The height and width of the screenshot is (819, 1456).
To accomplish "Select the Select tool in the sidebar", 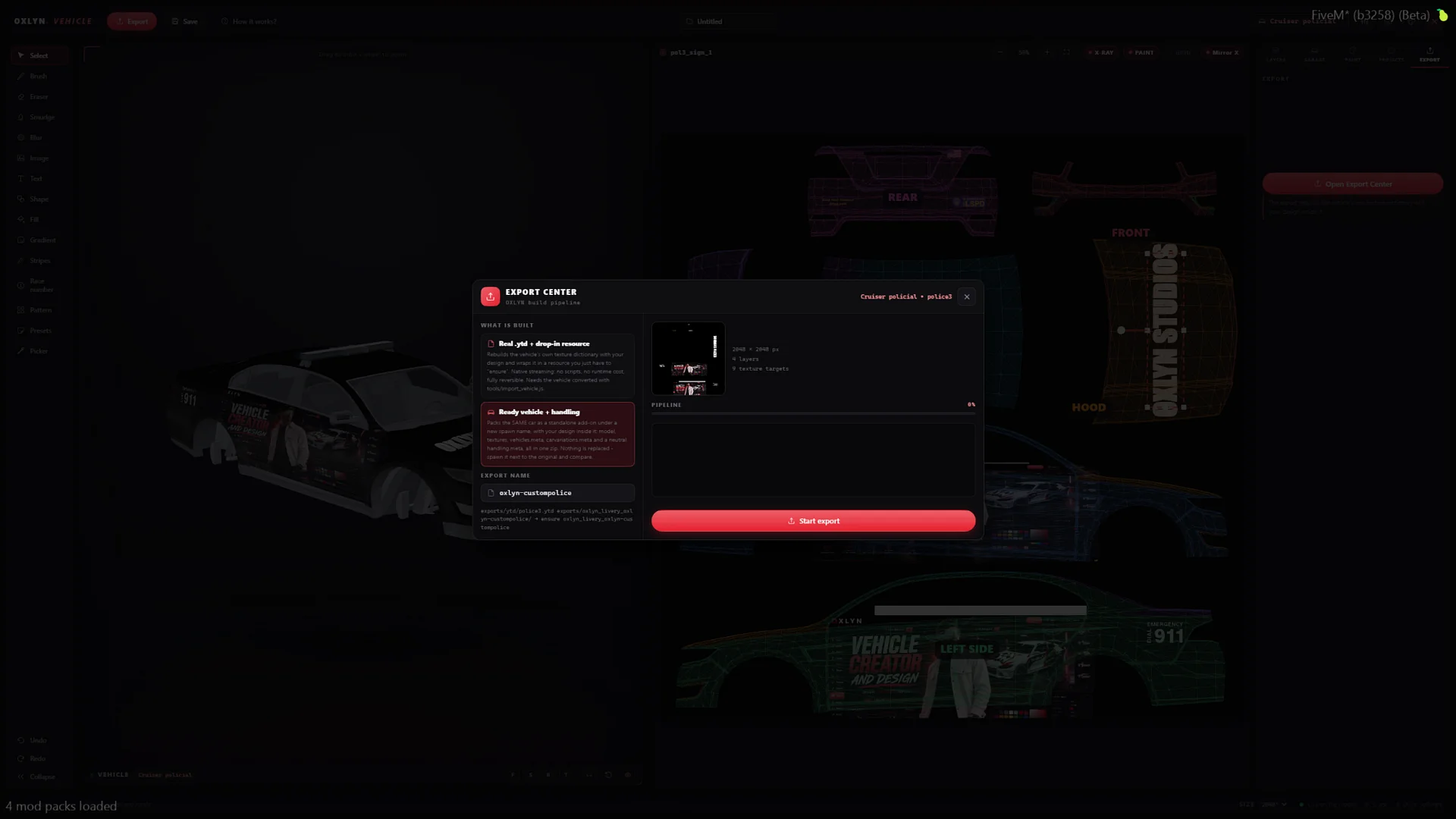I will click(39, 55).
